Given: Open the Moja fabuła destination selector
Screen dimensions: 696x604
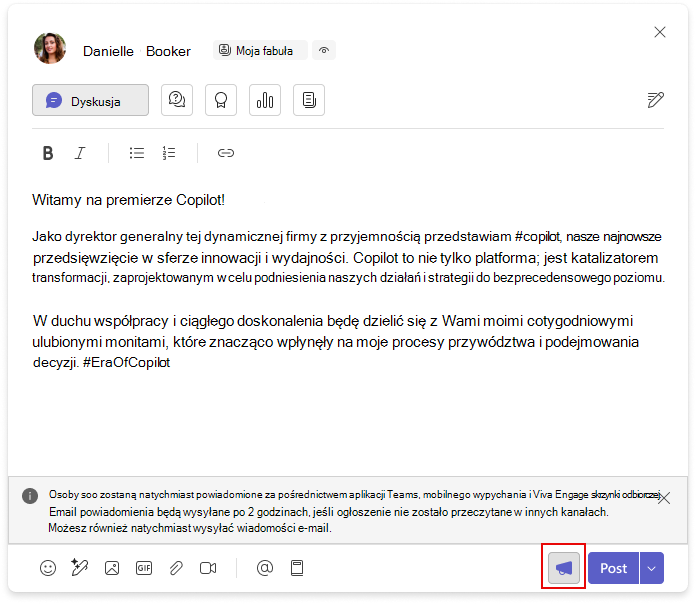Looking at the screenshot, I should tap(260, 50).
